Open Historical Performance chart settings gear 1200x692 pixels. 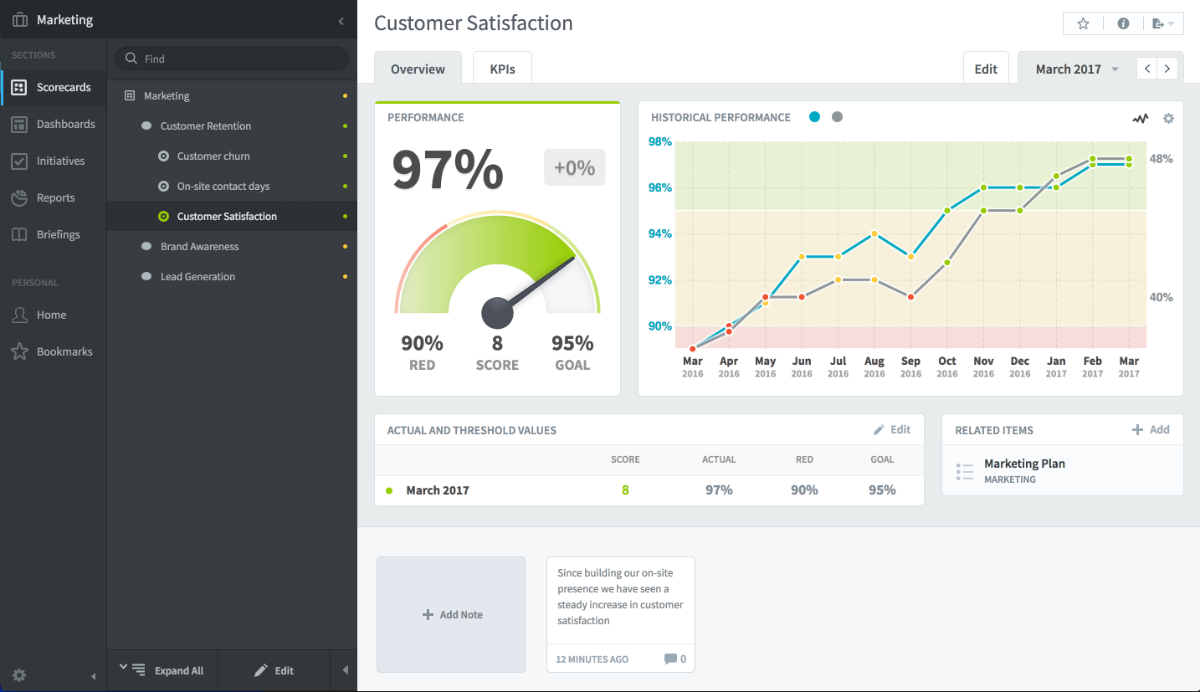1168,117
